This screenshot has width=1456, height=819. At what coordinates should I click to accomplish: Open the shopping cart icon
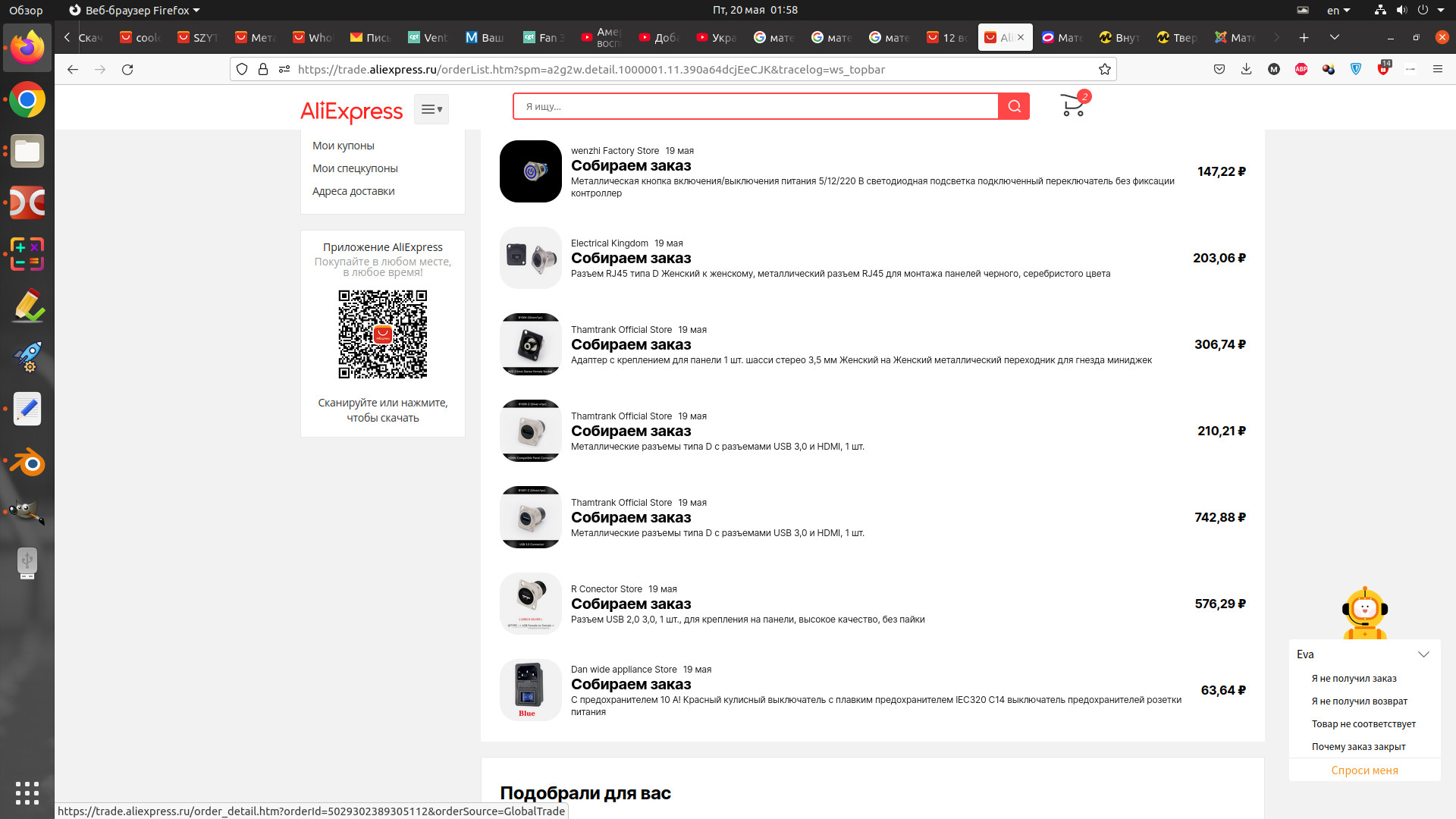(1073, 105)
